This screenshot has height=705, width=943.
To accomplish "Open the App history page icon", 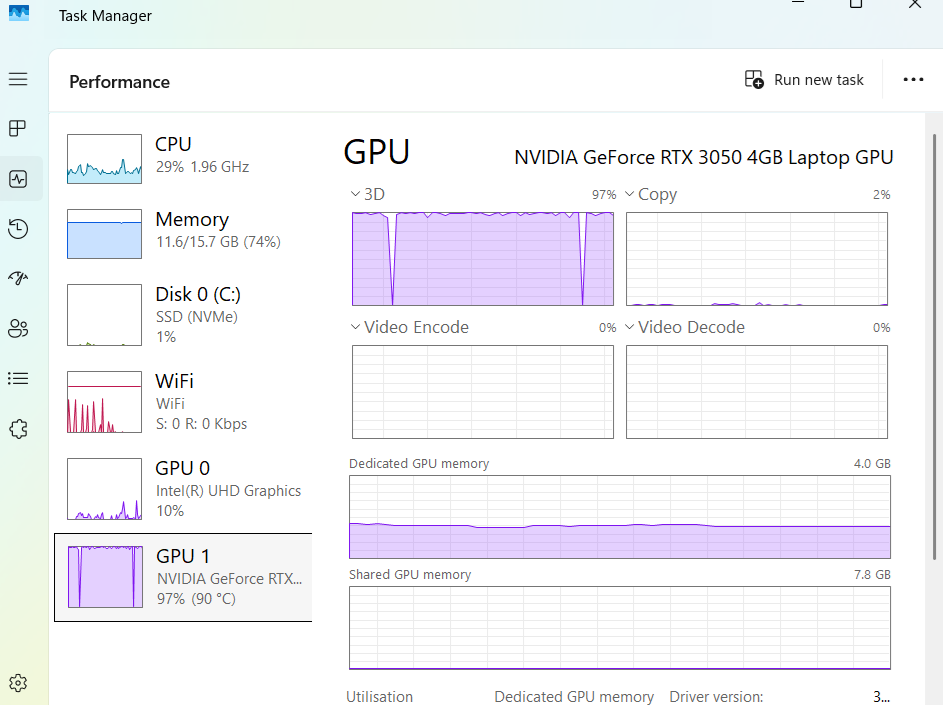I will (x=18, y=229).
